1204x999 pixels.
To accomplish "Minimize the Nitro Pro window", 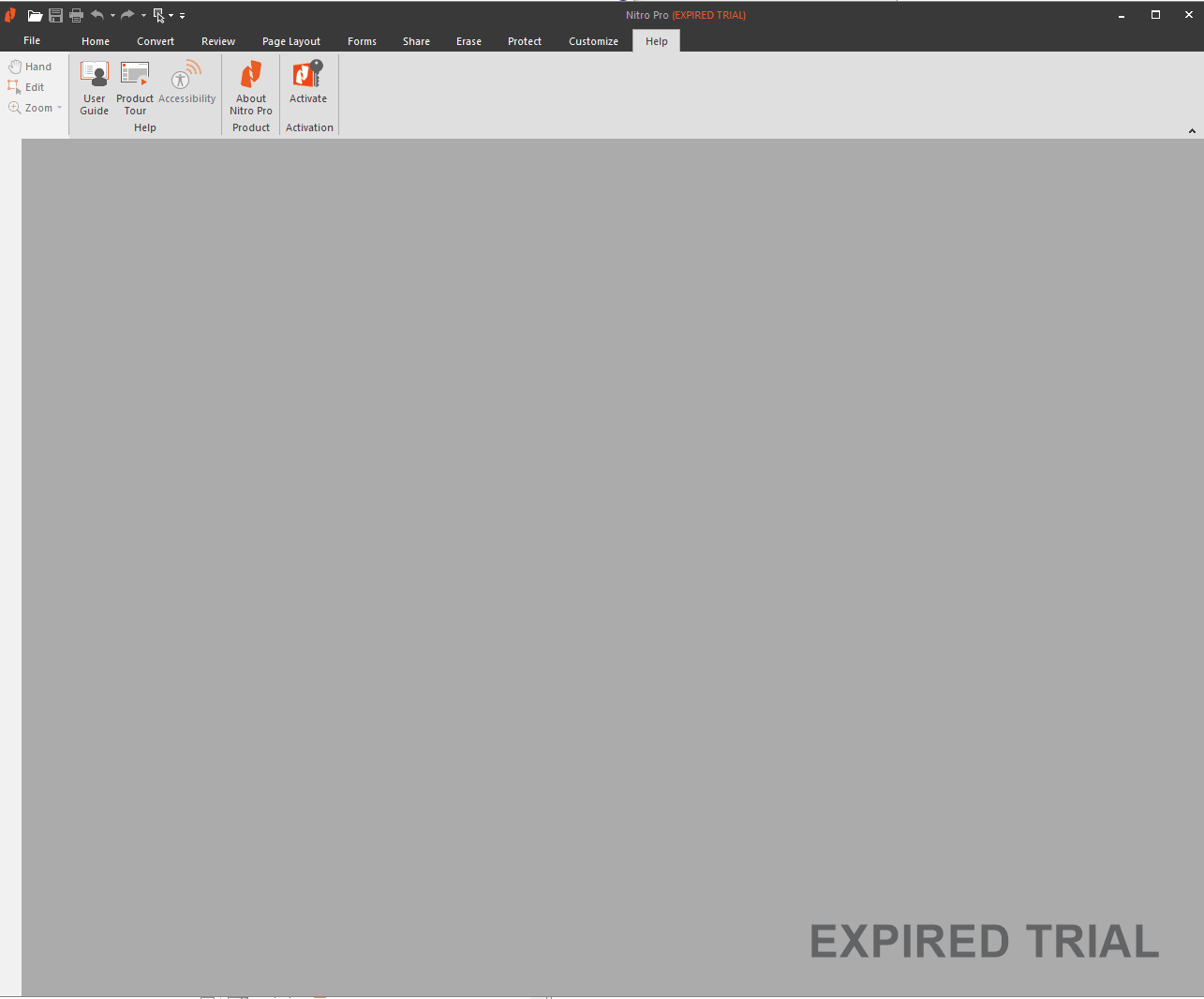I will 1122,15.
